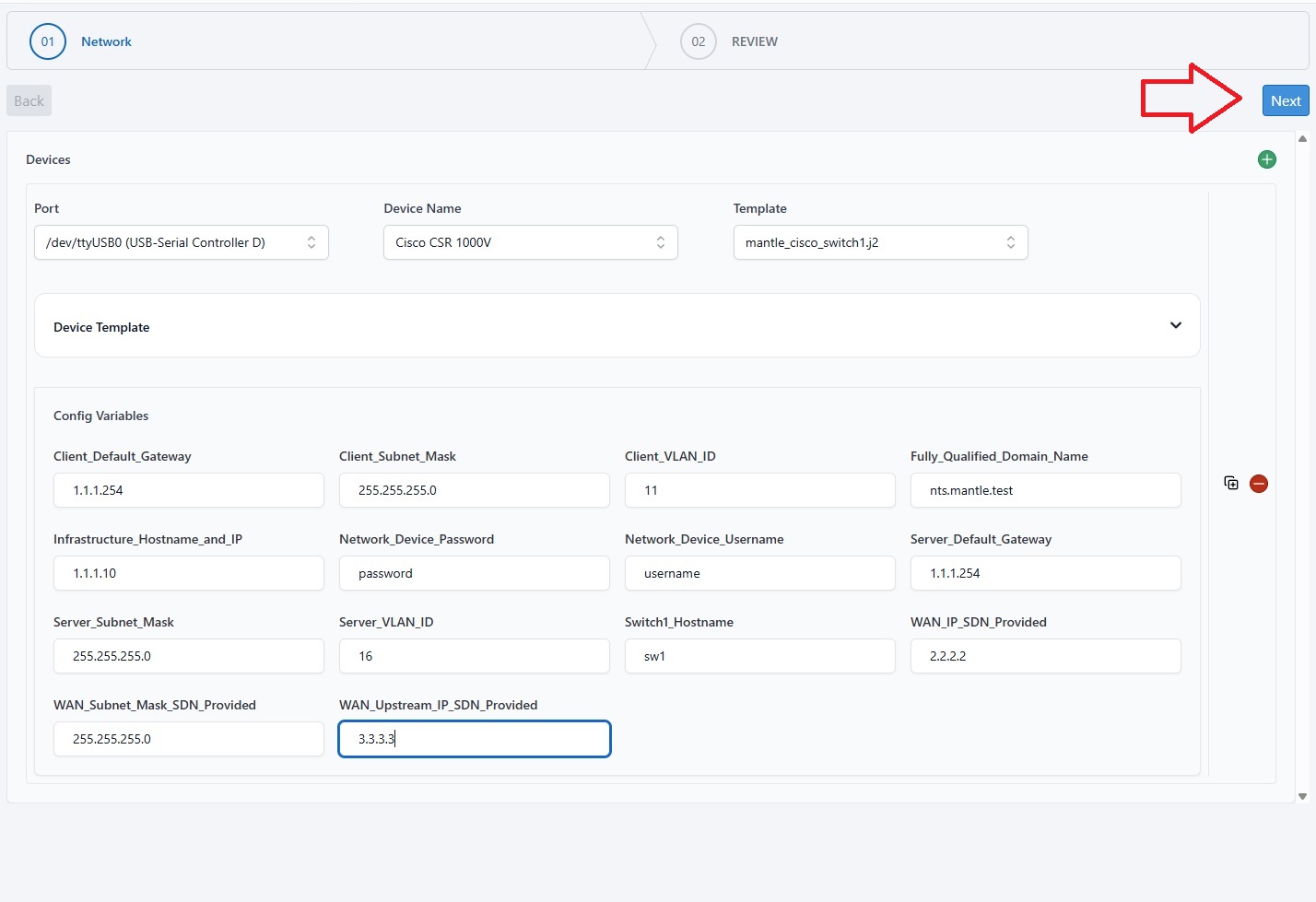Click the step 02 circle icon
This screenshot has height=902, width=1316.
699,41
